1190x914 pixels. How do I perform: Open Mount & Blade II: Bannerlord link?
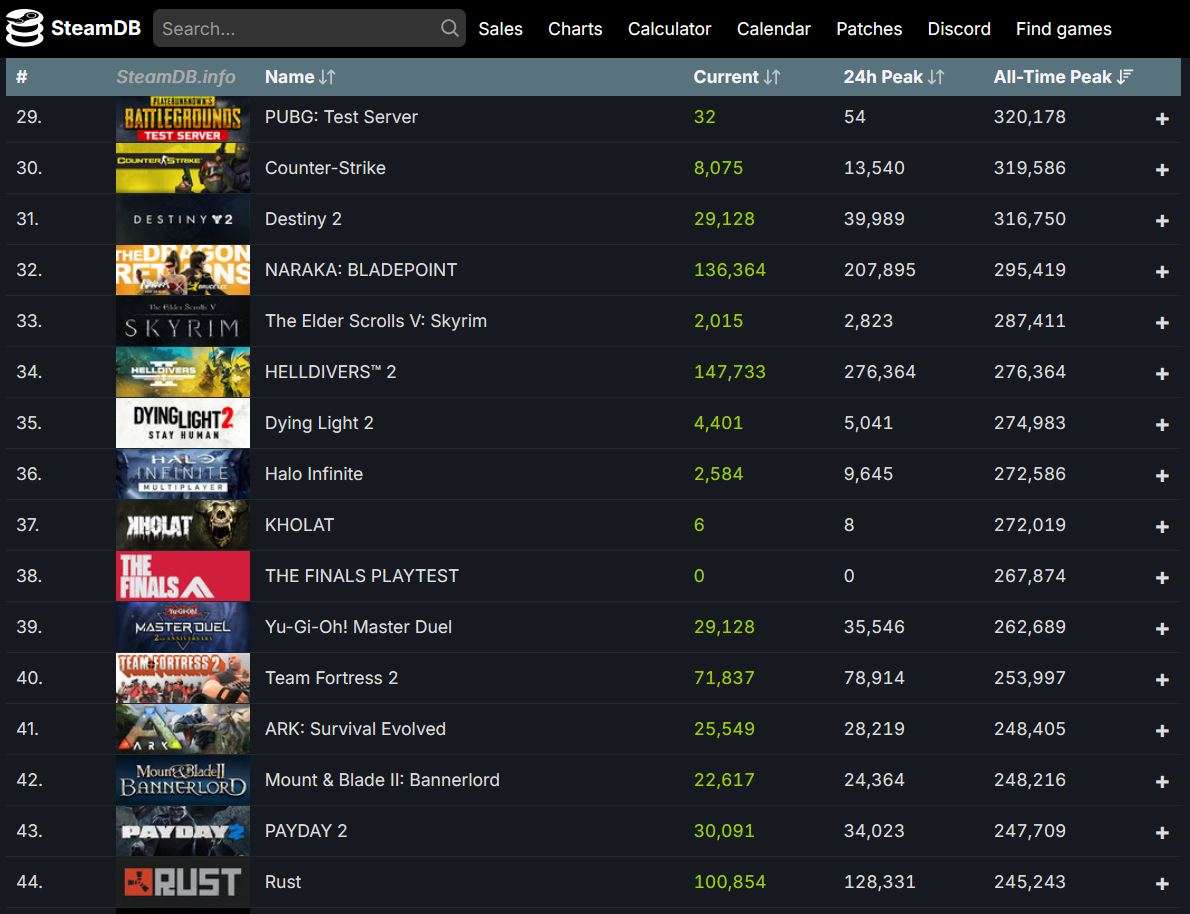[x=382, y=780]
